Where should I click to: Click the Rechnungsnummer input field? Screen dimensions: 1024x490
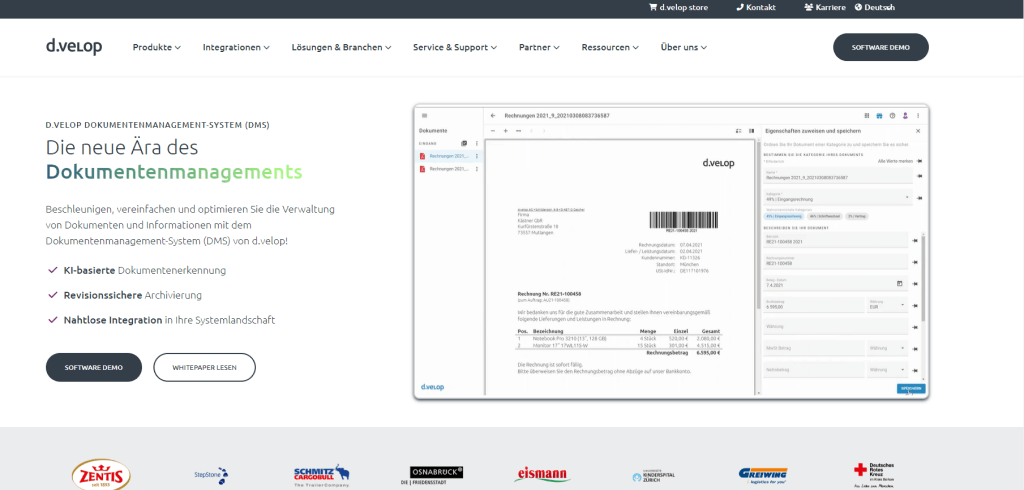click(x=836, y=261)
